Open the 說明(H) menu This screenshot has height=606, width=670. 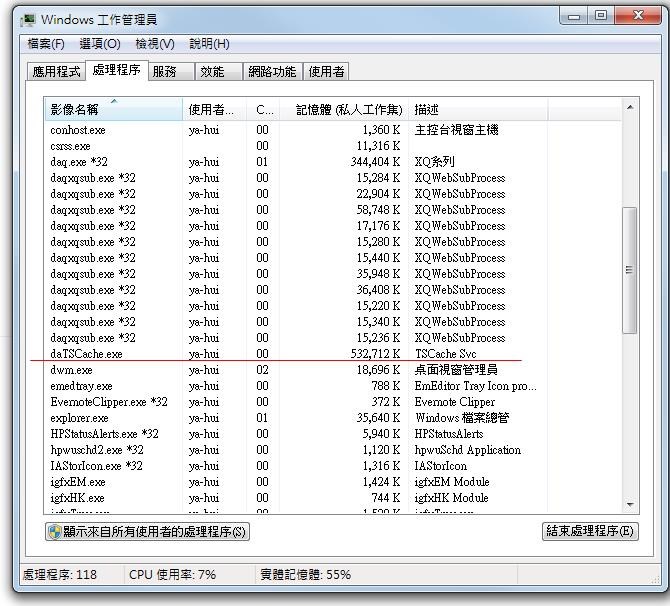pos(209,44)
